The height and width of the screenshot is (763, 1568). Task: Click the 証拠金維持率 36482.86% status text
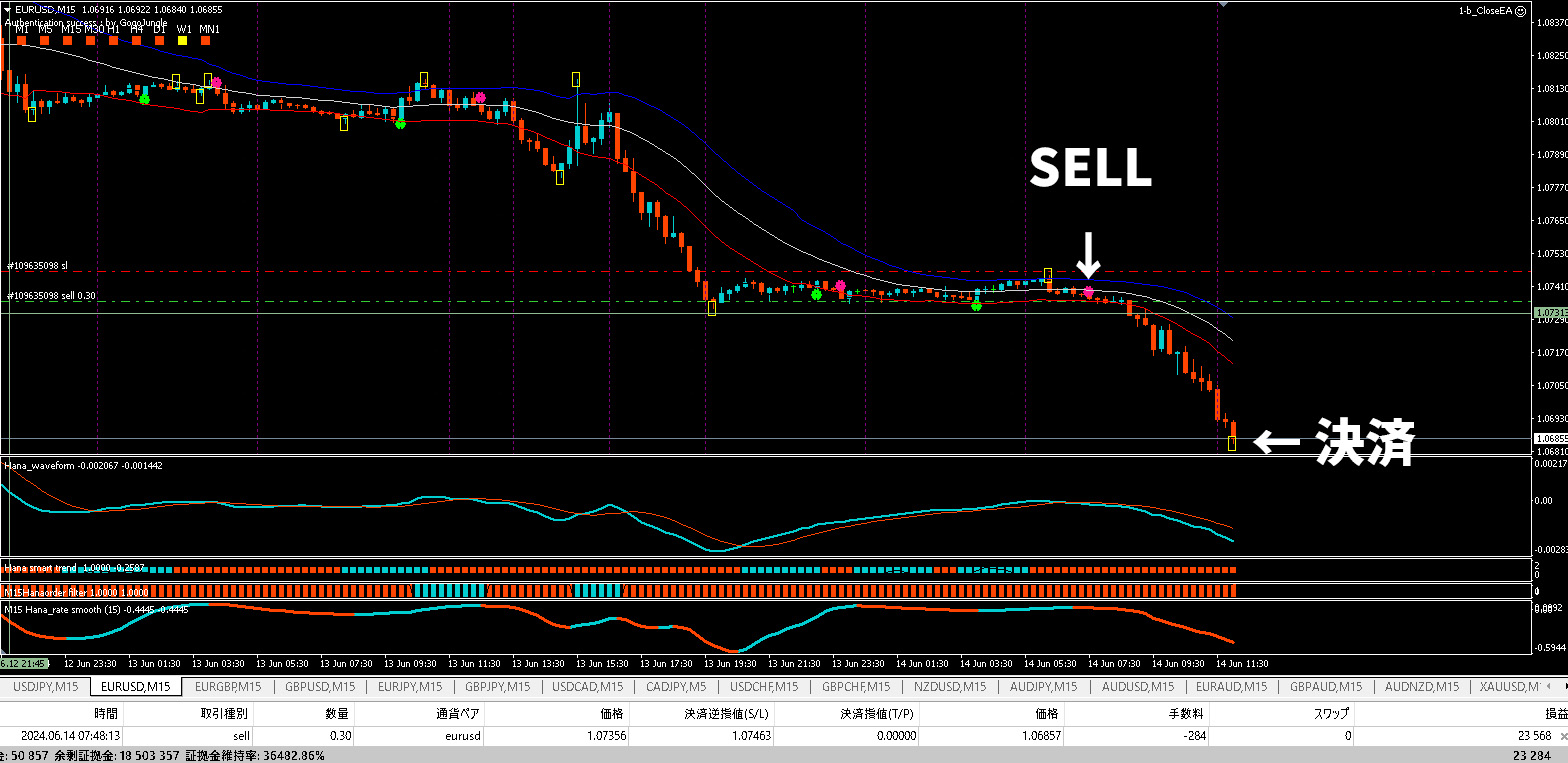[x=255, y=755]
